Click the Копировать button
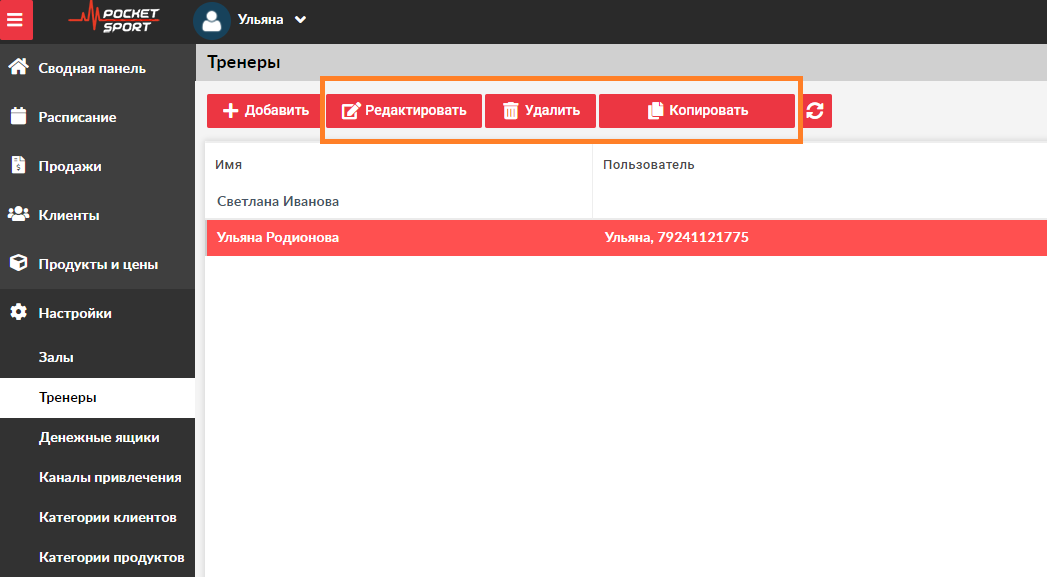Viewport: 1047px width, 577px height. pyautogui.click(x=697, y=111)
